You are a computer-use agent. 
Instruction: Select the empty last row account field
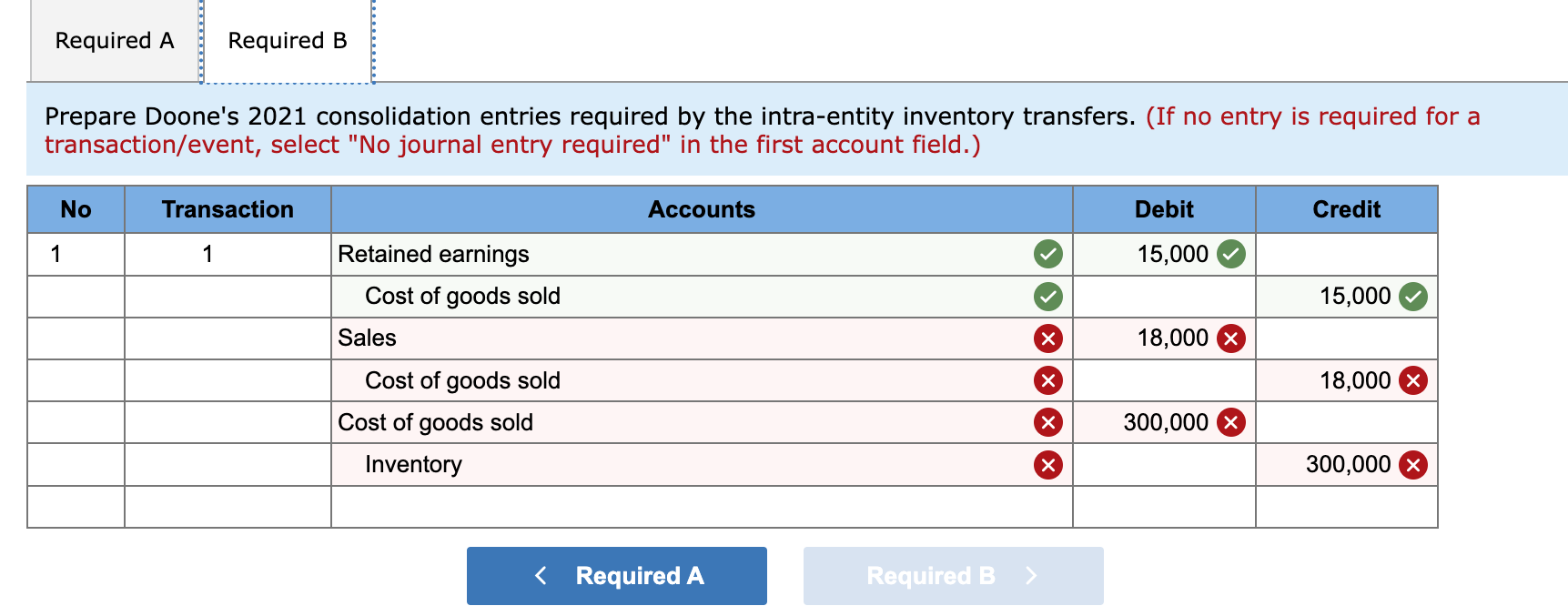701,507
